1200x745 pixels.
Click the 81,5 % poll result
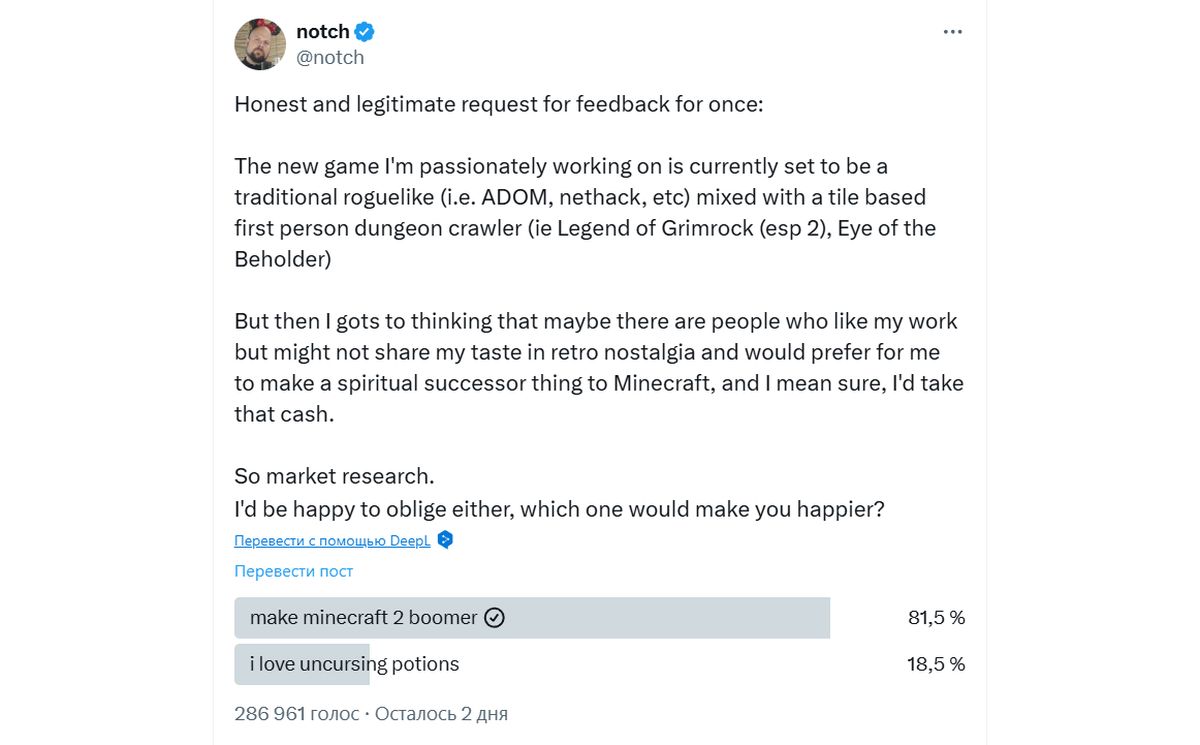click(936, 618)
